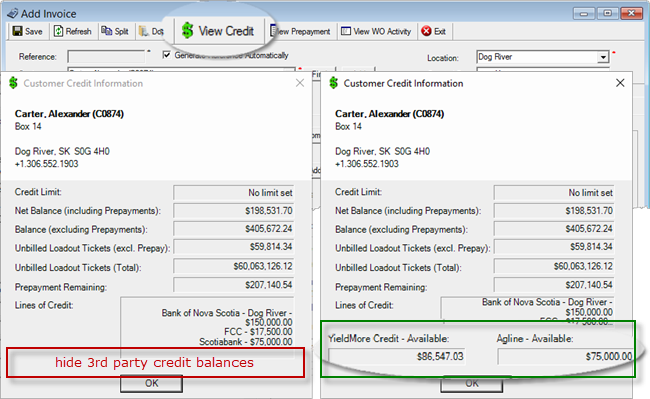The image size is (650, 399).
Task: Click left dialog Prepayment Remaining value $207,140.54
Action: (x=233, y=285)
